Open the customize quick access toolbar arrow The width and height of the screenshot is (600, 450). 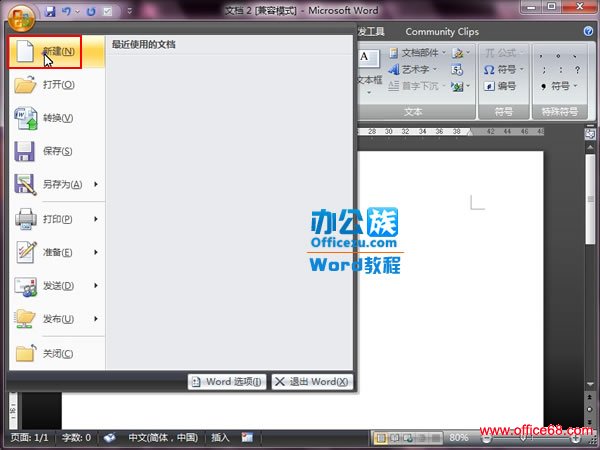point(130,11)
